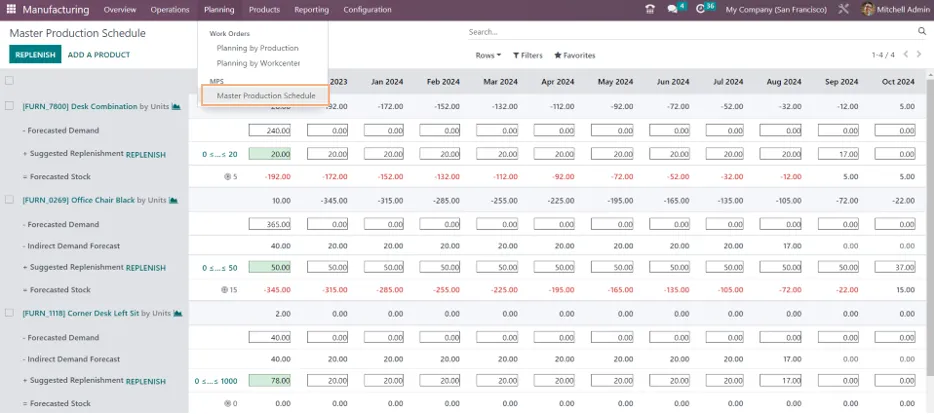This screenshot has width=934, height=414.
Task: Check the Desk Combination row checkbox
Action: pos(9,106)
